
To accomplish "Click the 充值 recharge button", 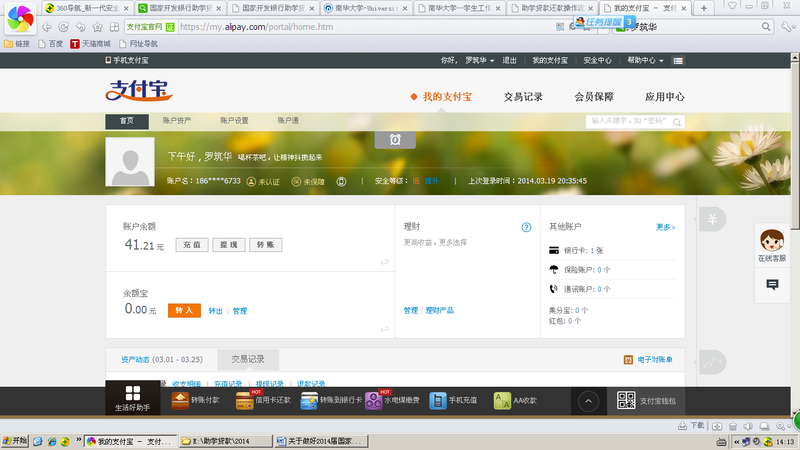I will (x=192, y=245).
